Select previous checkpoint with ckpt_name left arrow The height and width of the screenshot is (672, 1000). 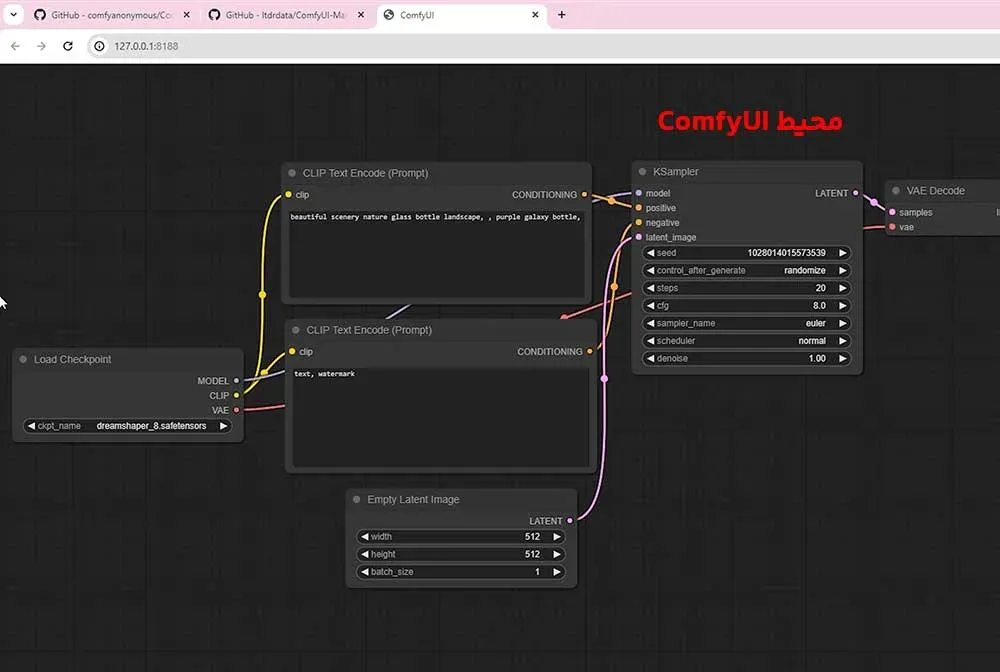click(x=31, y=426)
